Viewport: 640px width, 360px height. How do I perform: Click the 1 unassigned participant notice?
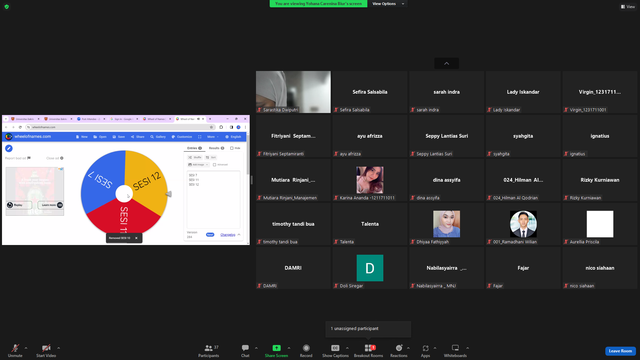click(368, 329)
